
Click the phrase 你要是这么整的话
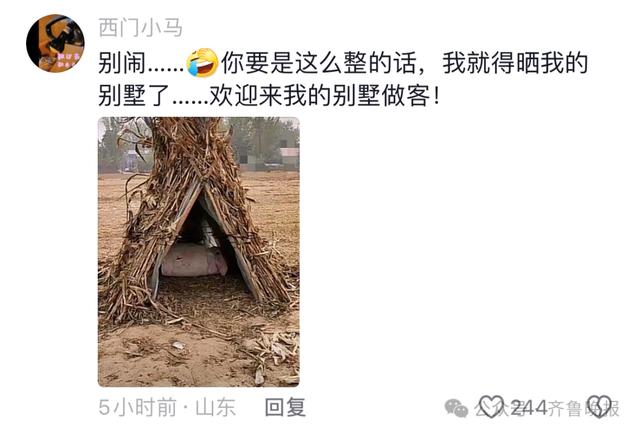[x=320, y=63]
